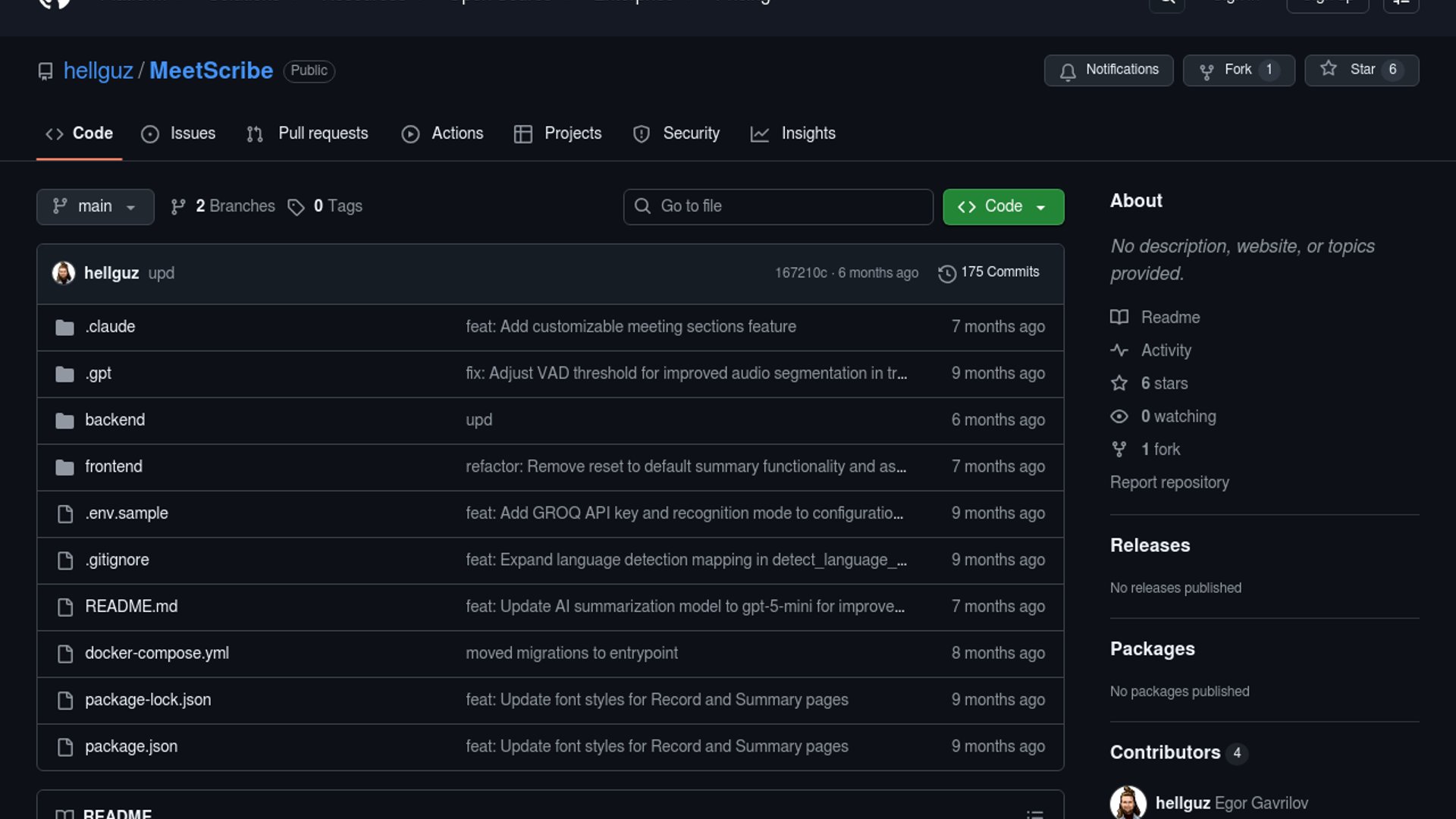The image size is (1456, 819).
Task: Open the README outline icon
Action: [x=1034, y=814]
